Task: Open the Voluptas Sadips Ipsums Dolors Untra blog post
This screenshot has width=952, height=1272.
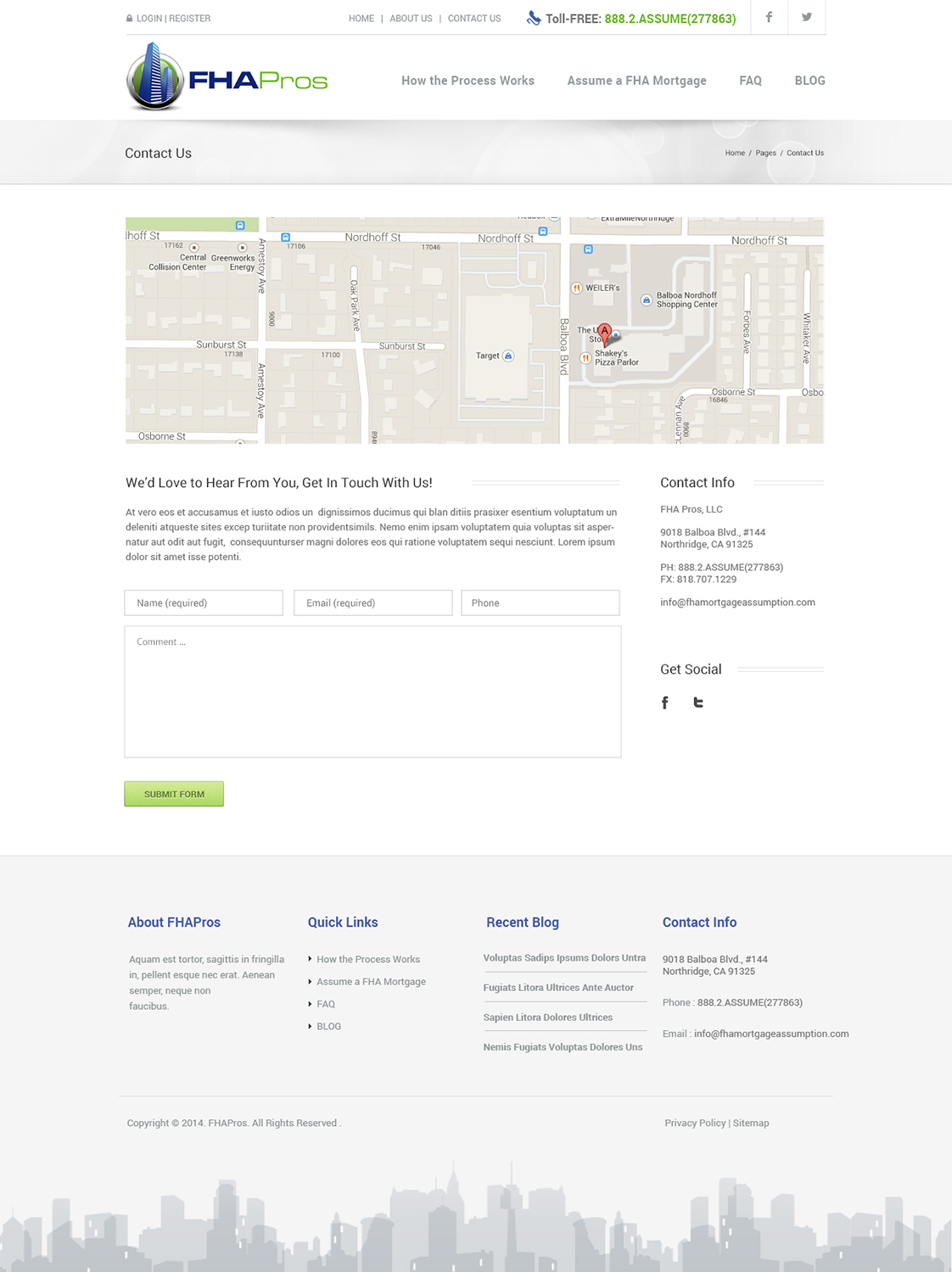Action: (x=563, y=958)
